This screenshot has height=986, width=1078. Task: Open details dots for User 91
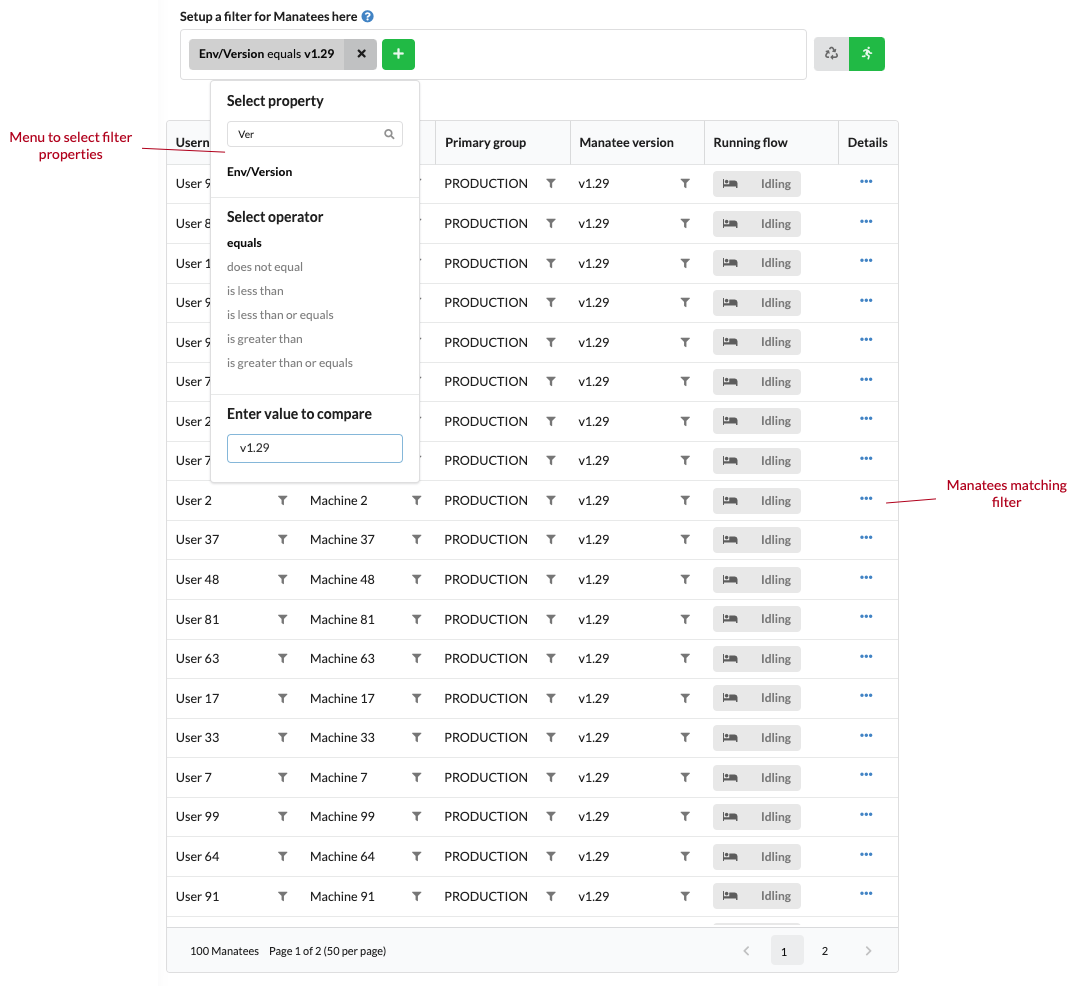tap(866, 894)
